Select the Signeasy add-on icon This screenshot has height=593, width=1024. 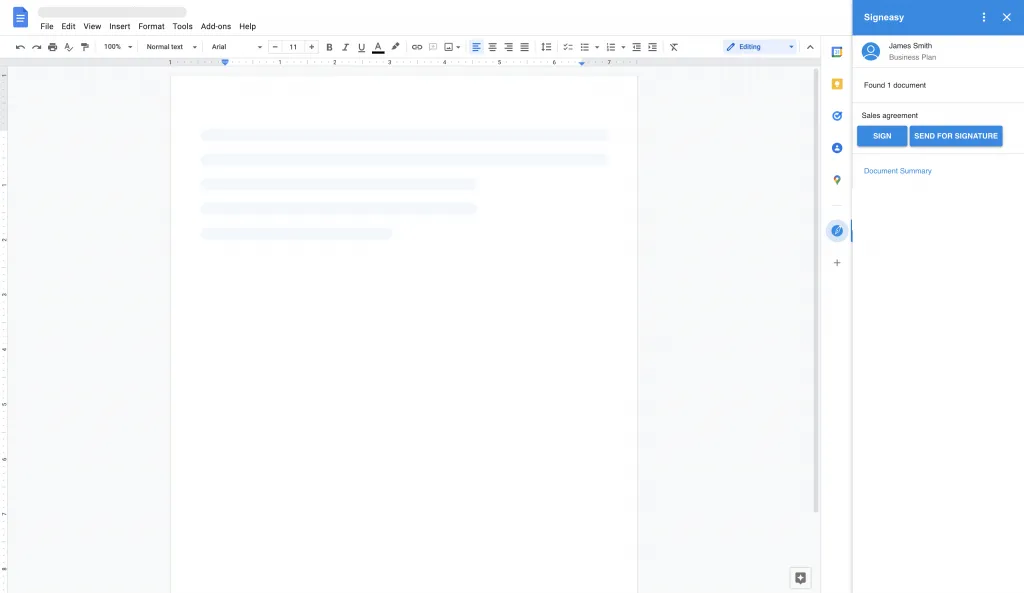tap(837, 231)
